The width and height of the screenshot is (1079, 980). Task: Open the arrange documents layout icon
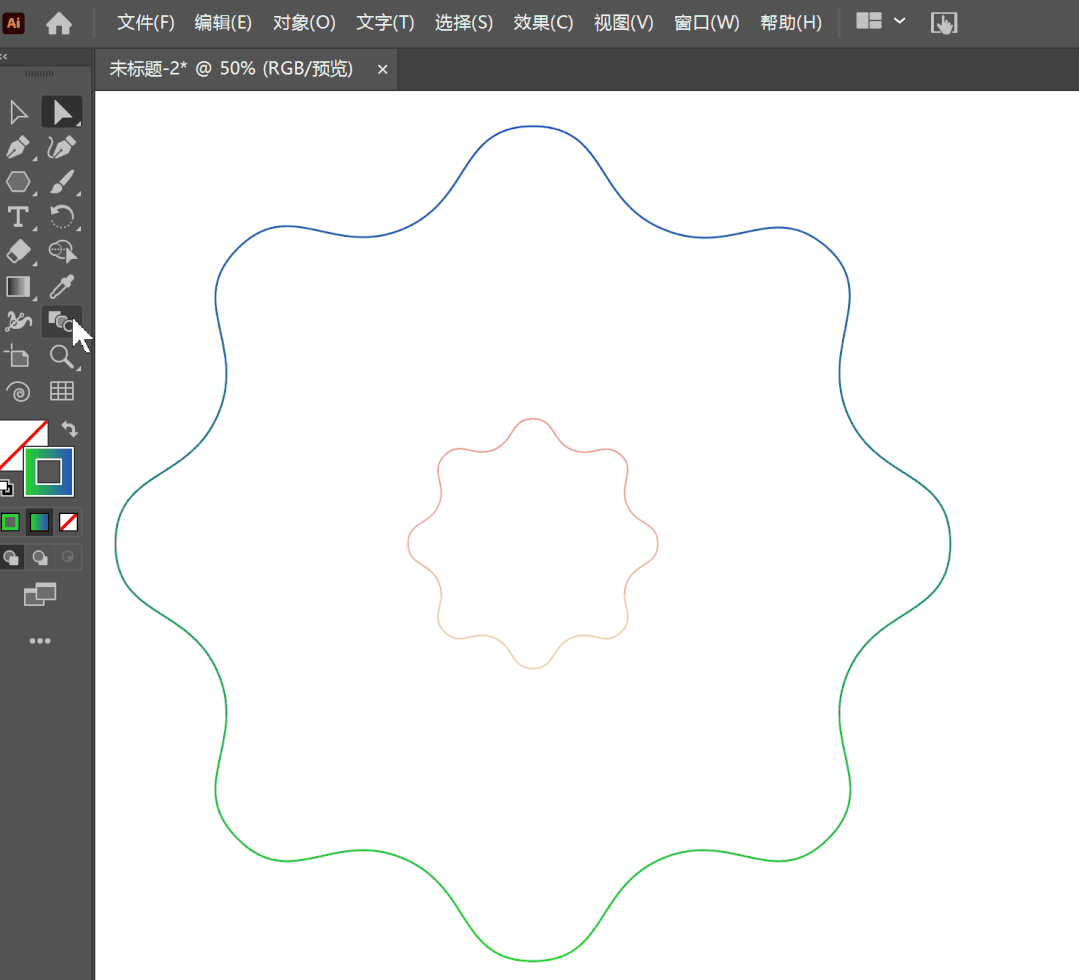(869, 21)
